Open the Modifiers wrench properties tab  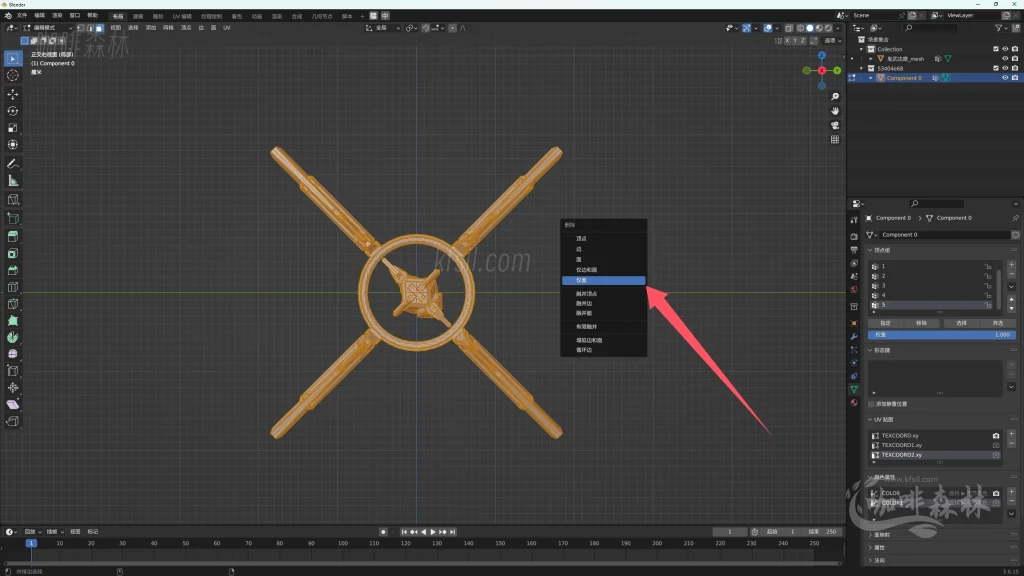(x=854, y=336)
